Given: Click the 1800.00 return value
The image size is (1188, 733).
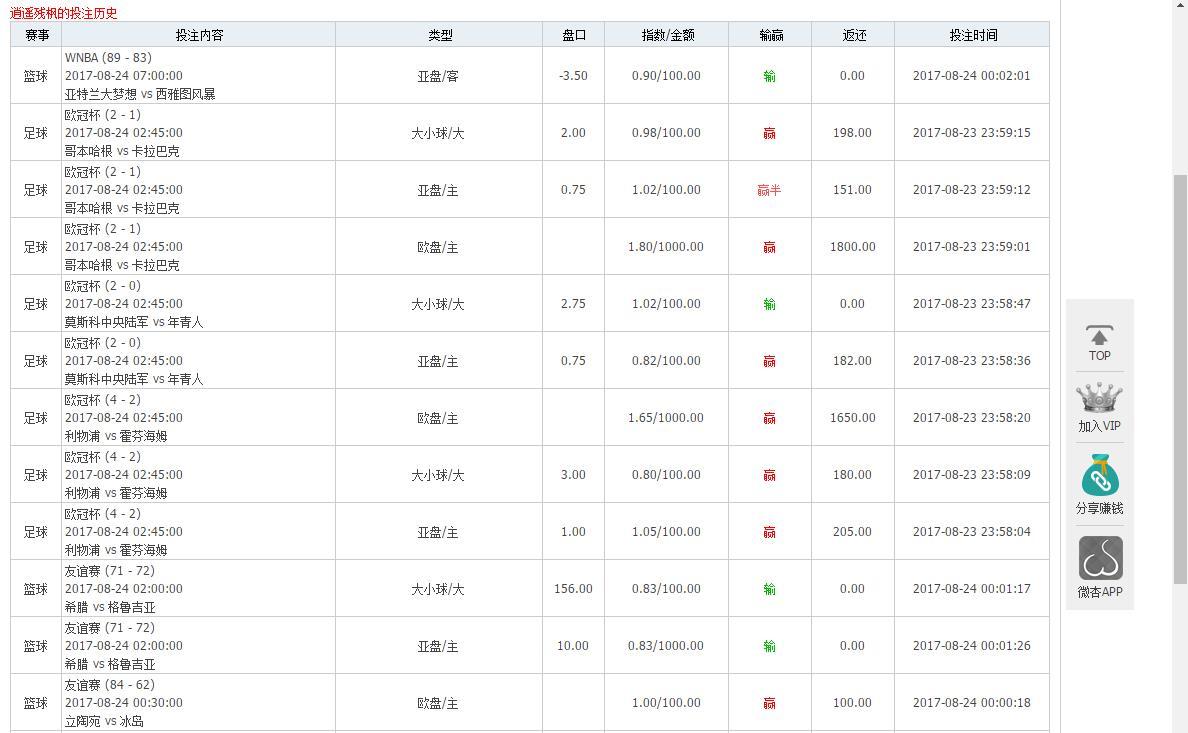Looking at the screenshot, I should [852, 246].
